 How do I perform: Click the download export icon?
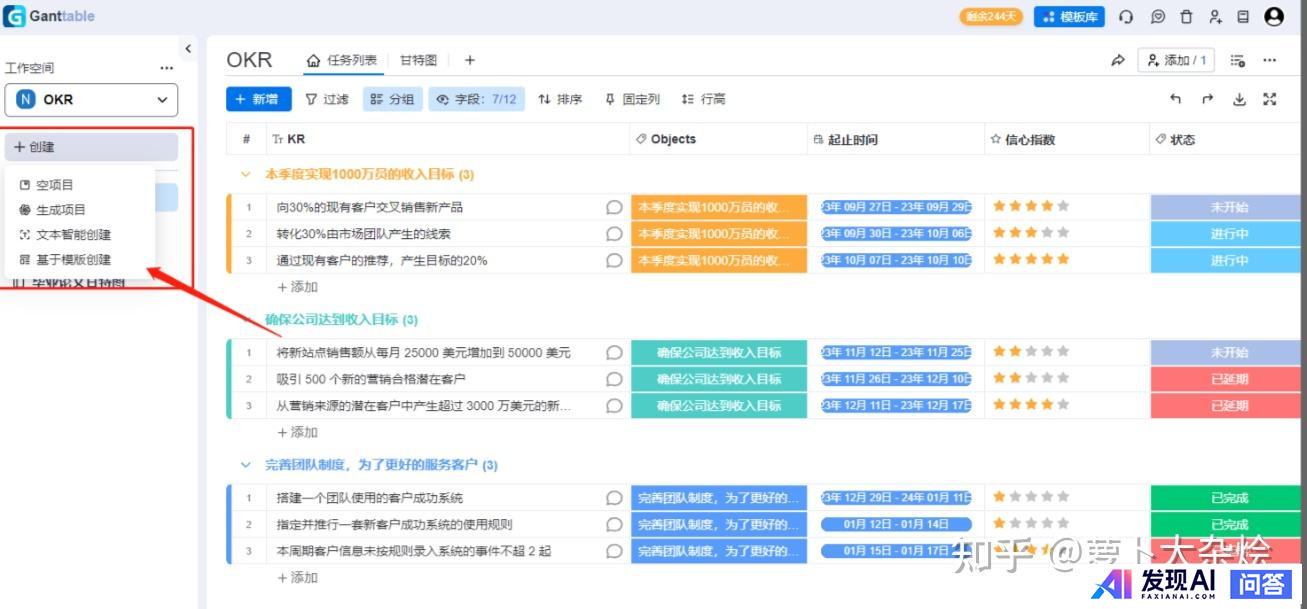[x=1239, y=99]
